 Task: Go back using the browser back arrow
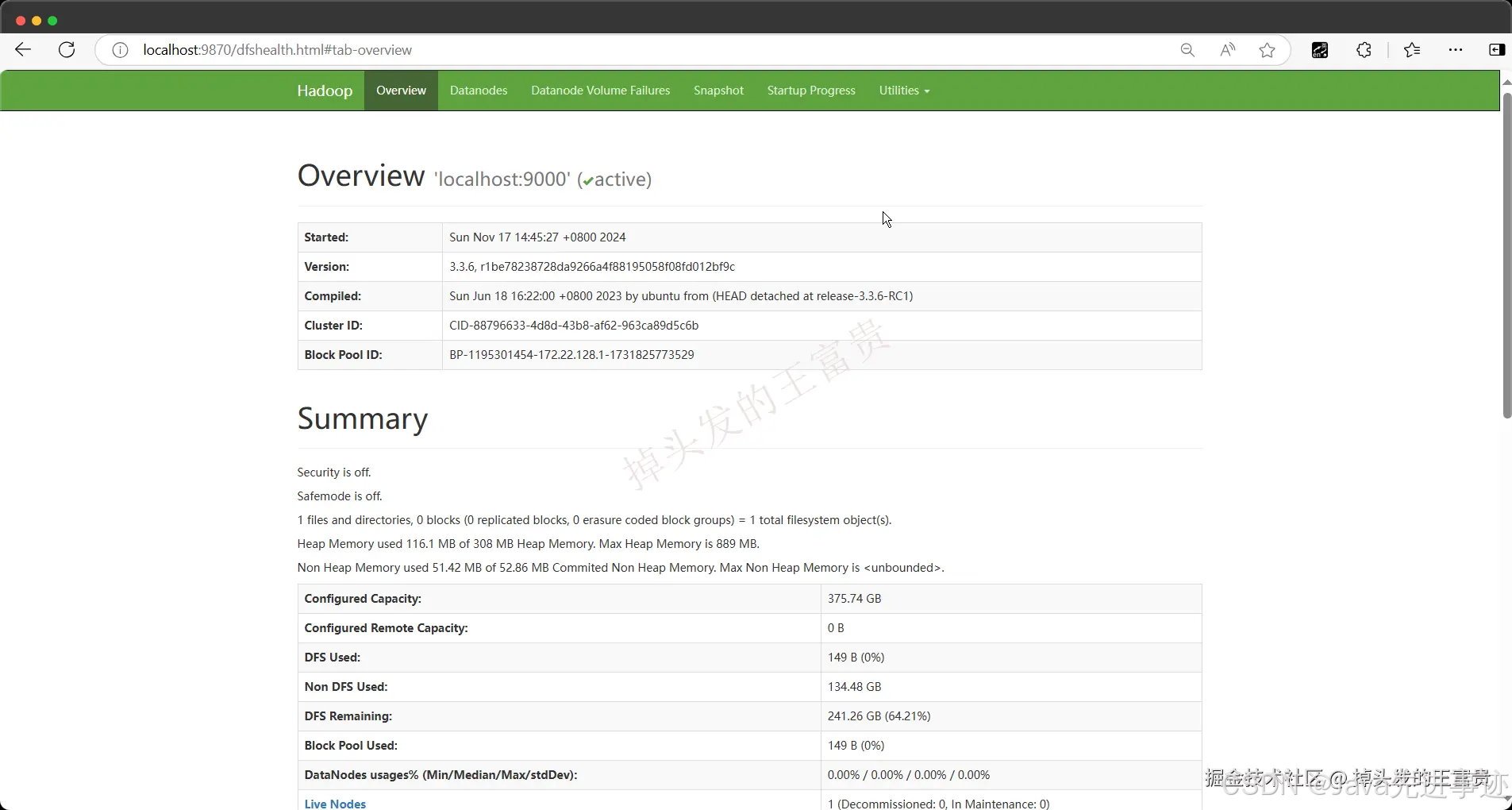point(23,50)
